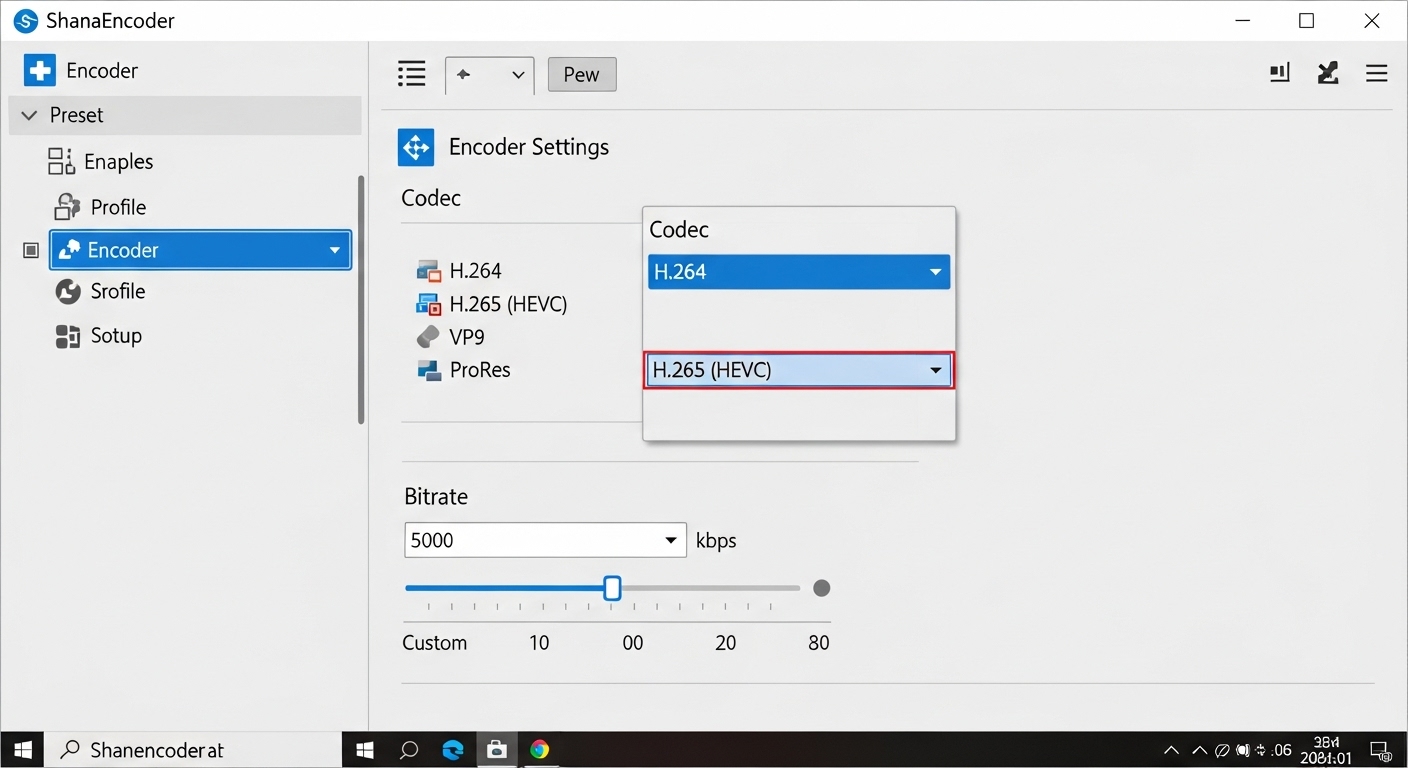The width and height of the screenshot is (1408, 768).
Task: Click the Windows Start button
Action: coord(22,749)
